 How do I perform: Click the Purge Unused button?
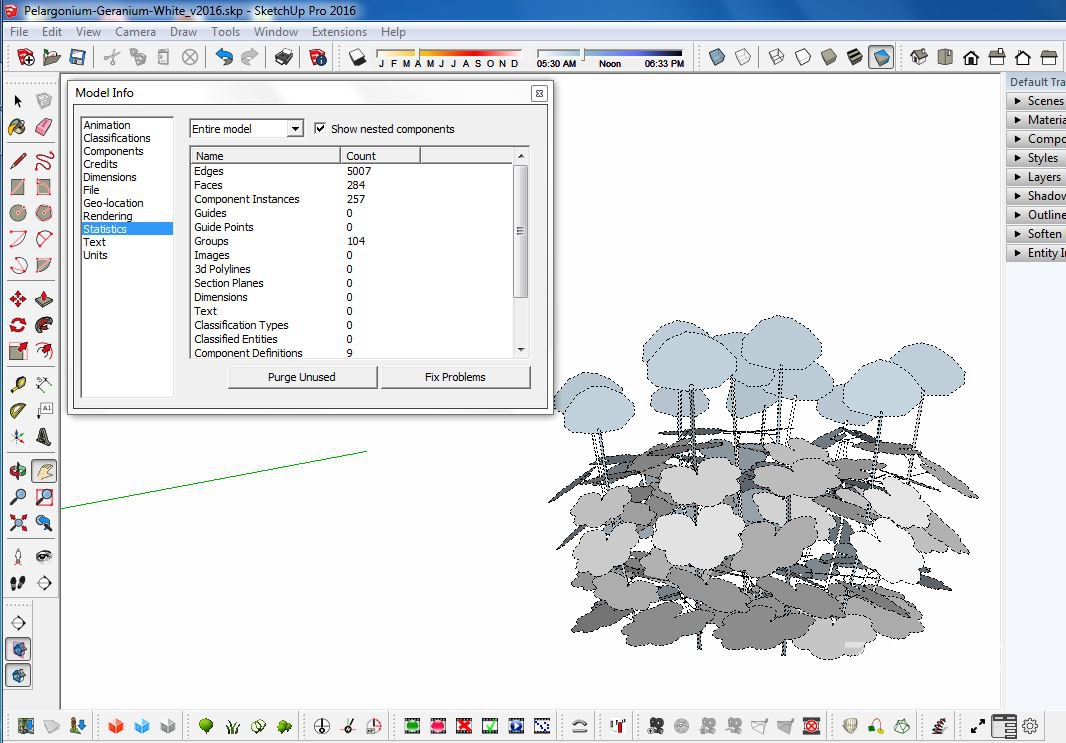[x=302, y=377]
